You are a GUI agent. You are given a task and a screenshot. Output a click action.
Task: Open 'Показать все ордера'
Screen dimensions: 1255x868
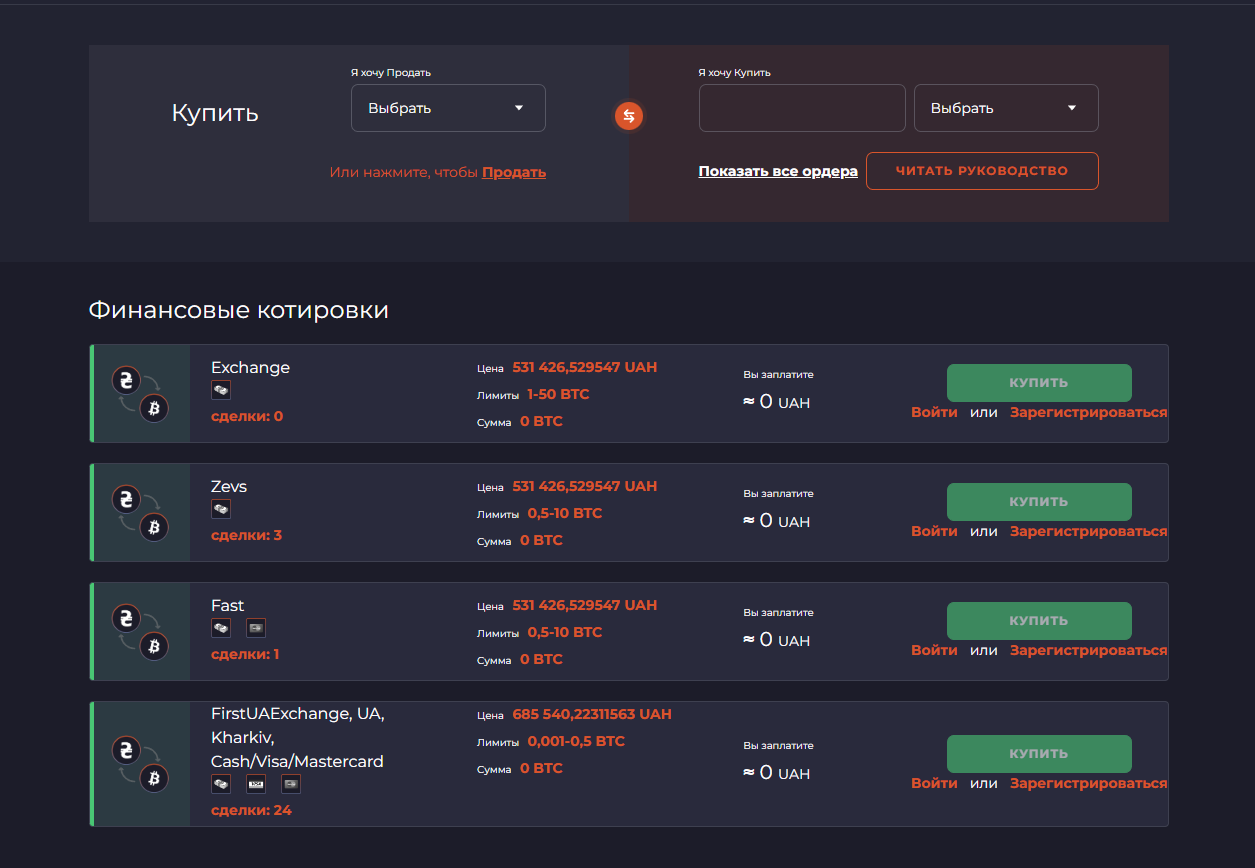777,171
